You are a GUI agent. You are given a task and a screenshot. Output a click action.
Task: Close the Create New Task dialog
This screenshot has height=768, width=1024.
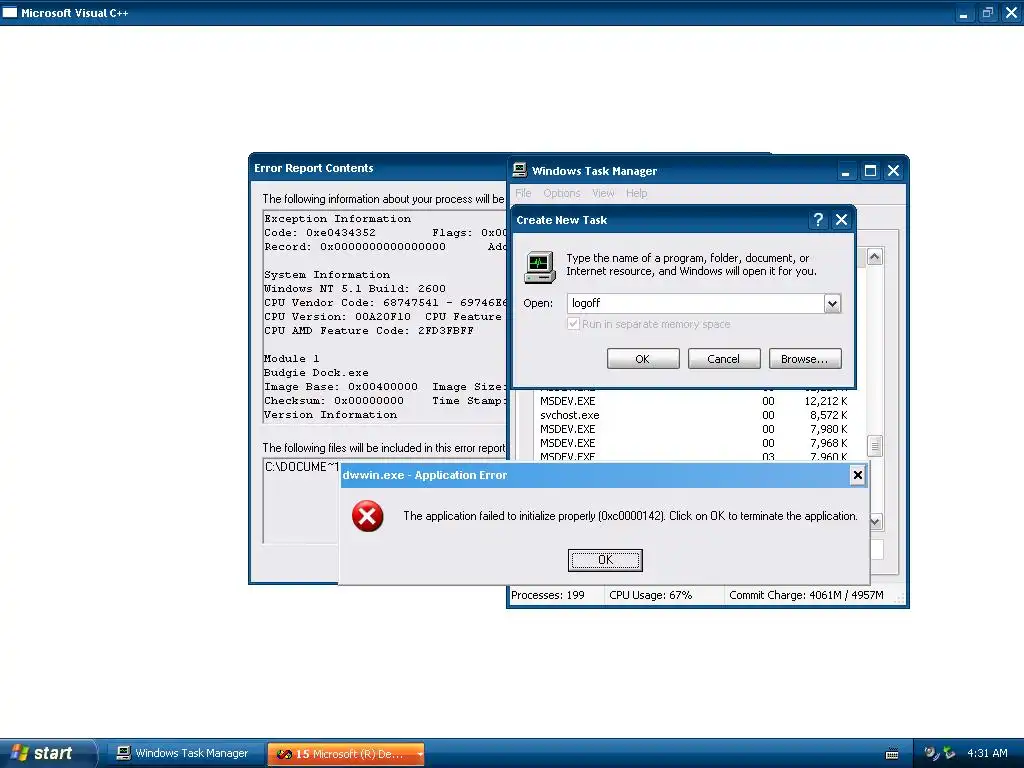(841, 220)
